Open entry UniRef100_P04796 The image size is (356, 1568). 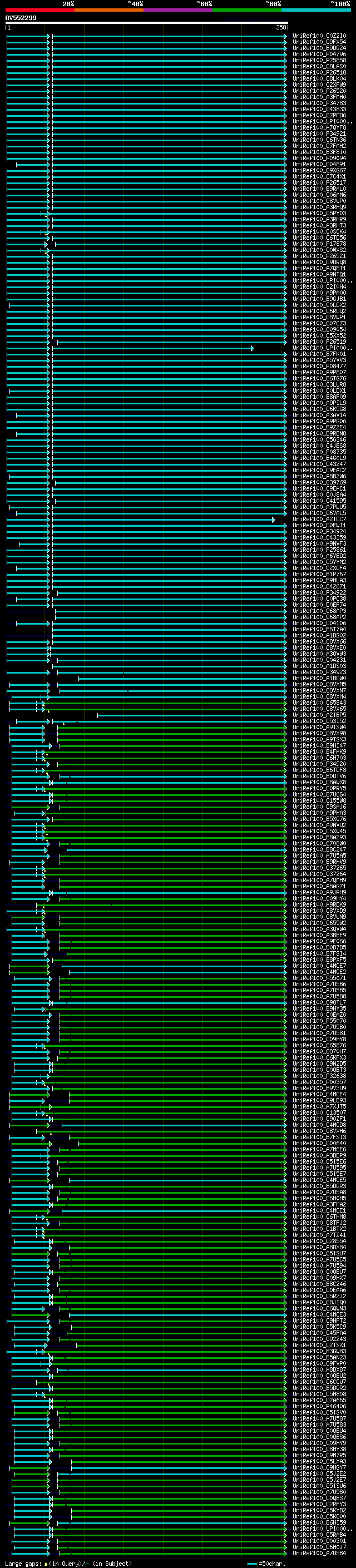click(319, 54)
